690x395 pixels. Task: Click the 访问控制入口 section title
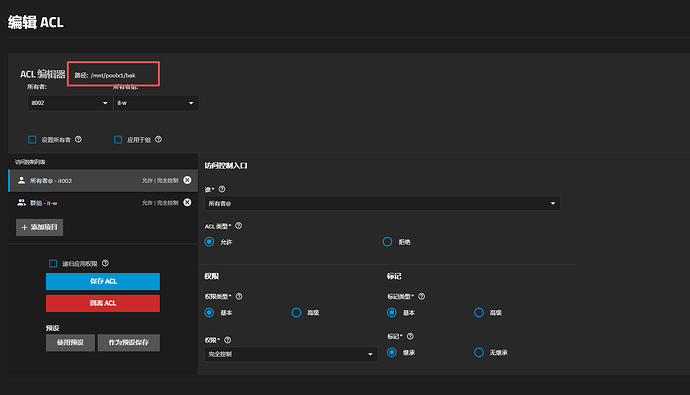226,165
